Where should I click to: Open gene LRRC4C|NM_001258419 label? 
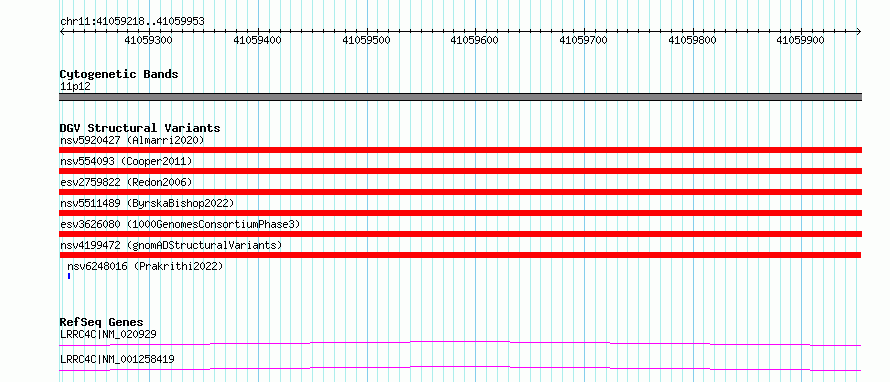(x=117, y=359)
